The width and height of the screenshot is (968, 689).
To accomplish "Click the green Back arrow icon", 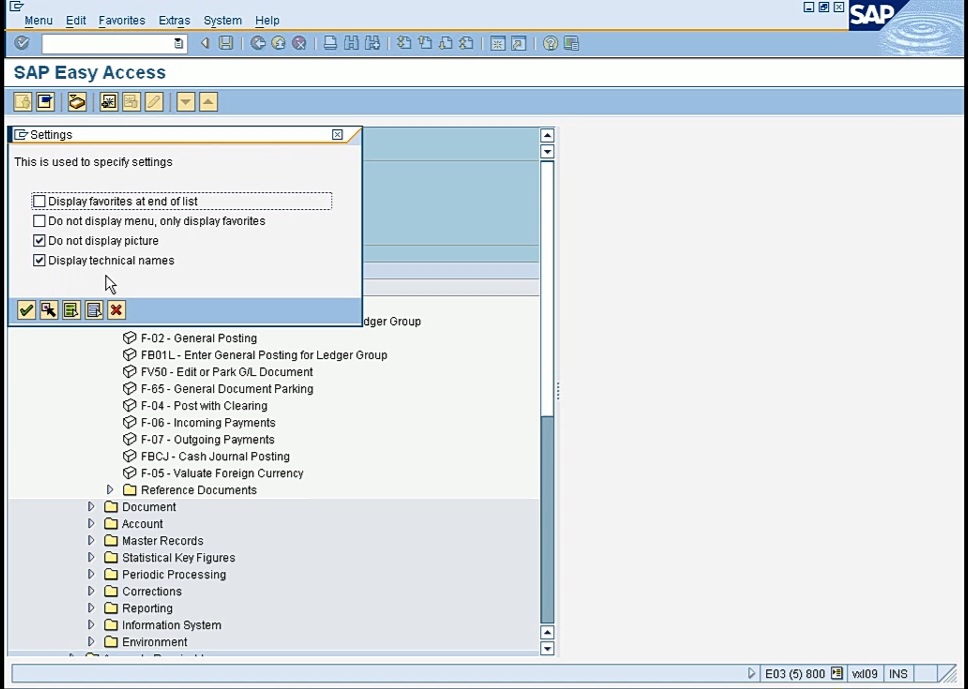I will [258, 43].
